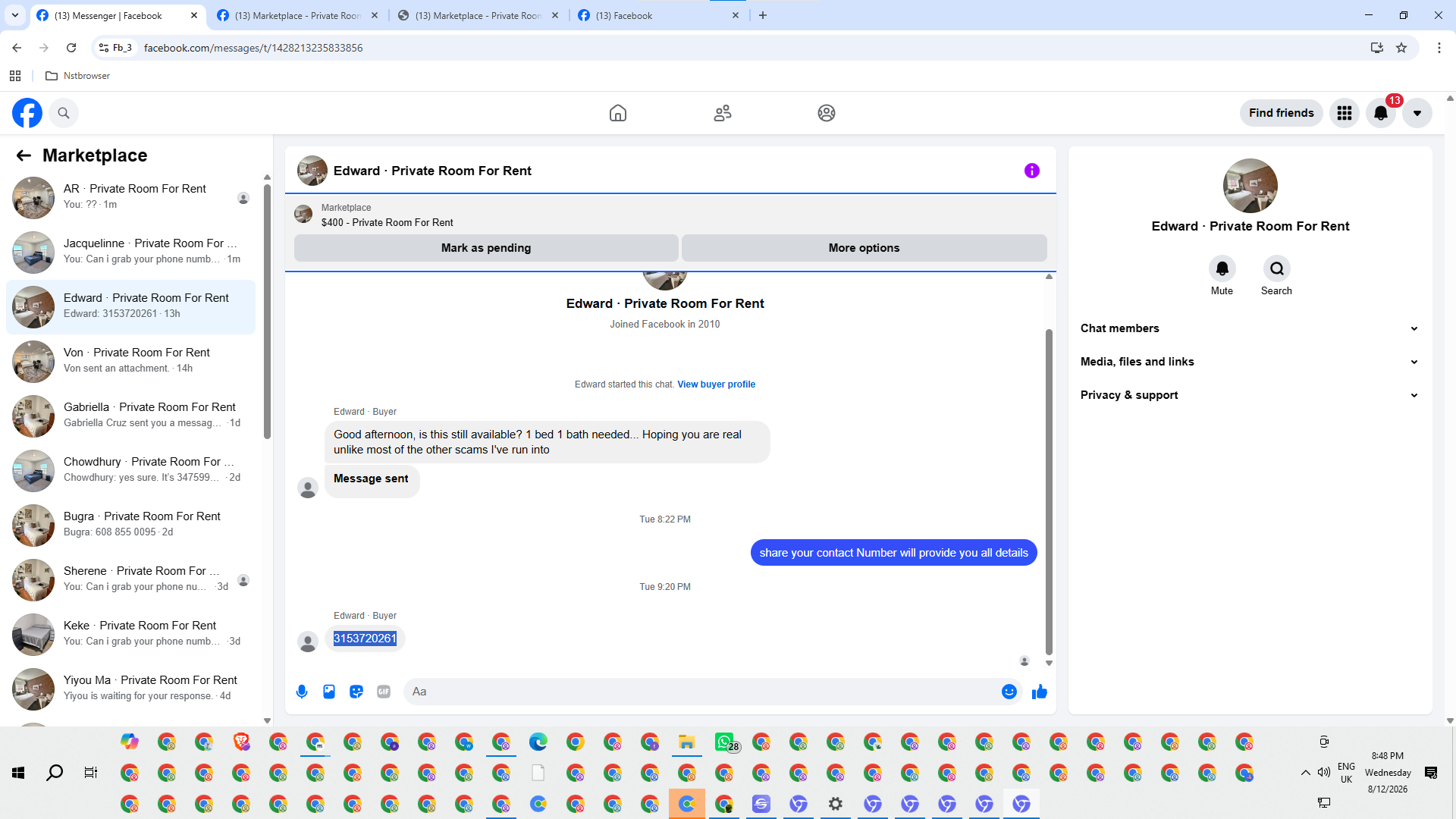
Task: Expand the Privacy & support section
Action: pyautogui.click(x=1250, y=395)
